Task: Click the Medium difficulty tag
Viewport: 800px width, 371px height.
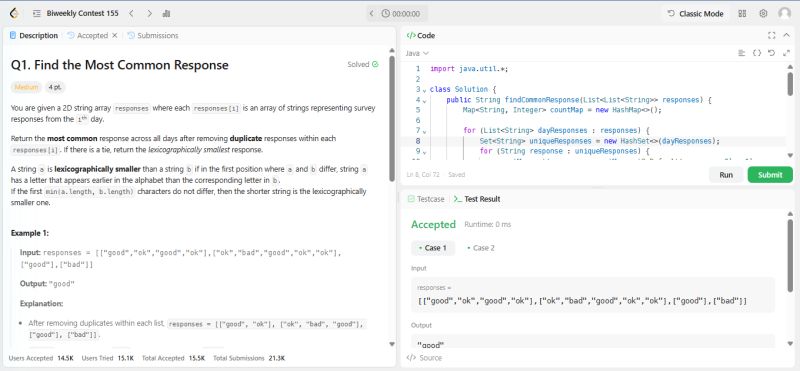Action: tap(27, 87)
